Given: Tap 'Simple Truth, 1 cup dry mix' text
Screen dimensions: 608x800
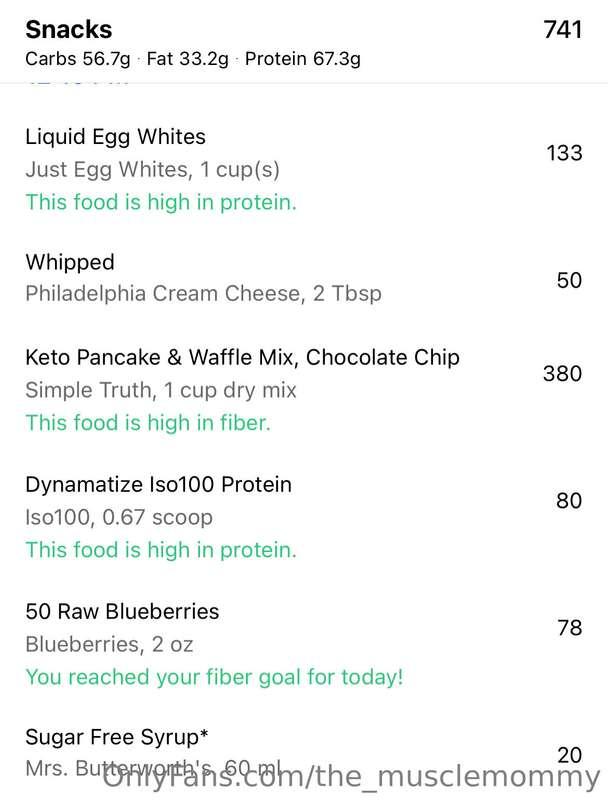Looking at the screenshot, I should (161, 390).
